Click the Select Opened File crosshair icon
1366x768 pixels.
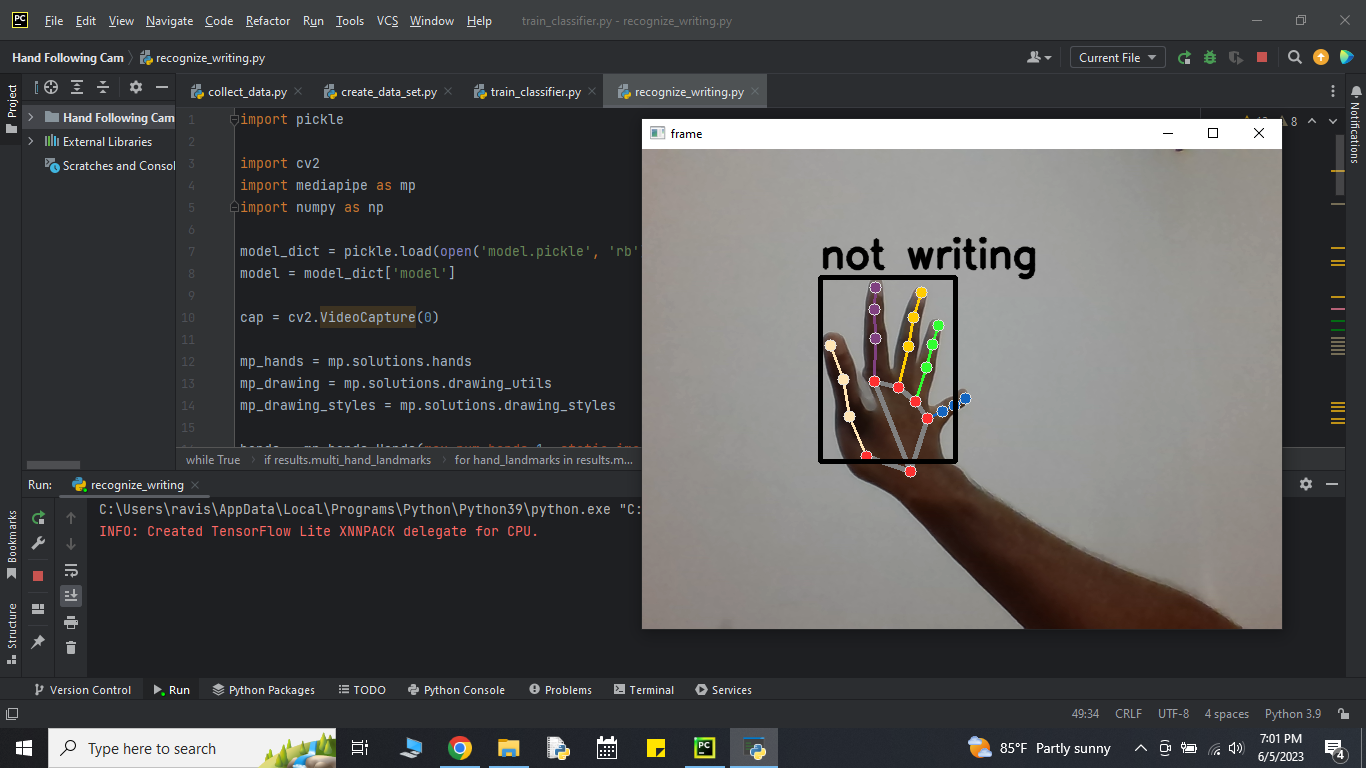pos(51,87)
